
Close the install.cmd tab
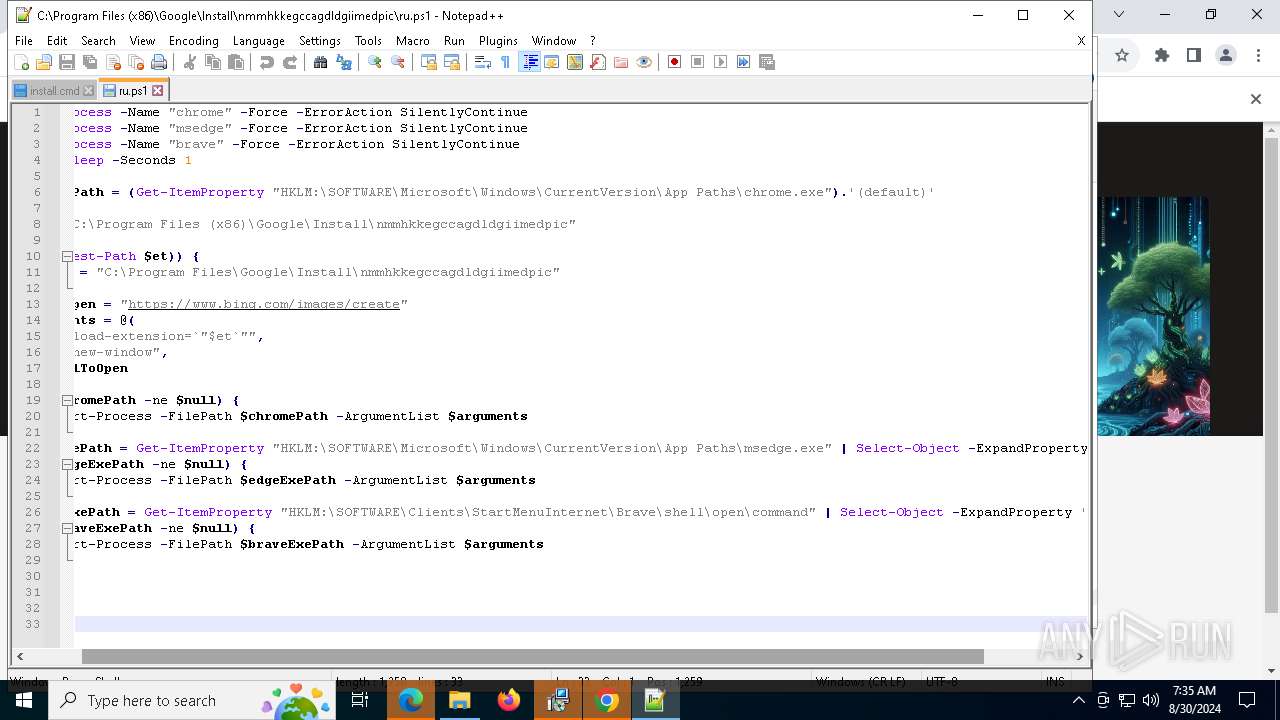88,91
